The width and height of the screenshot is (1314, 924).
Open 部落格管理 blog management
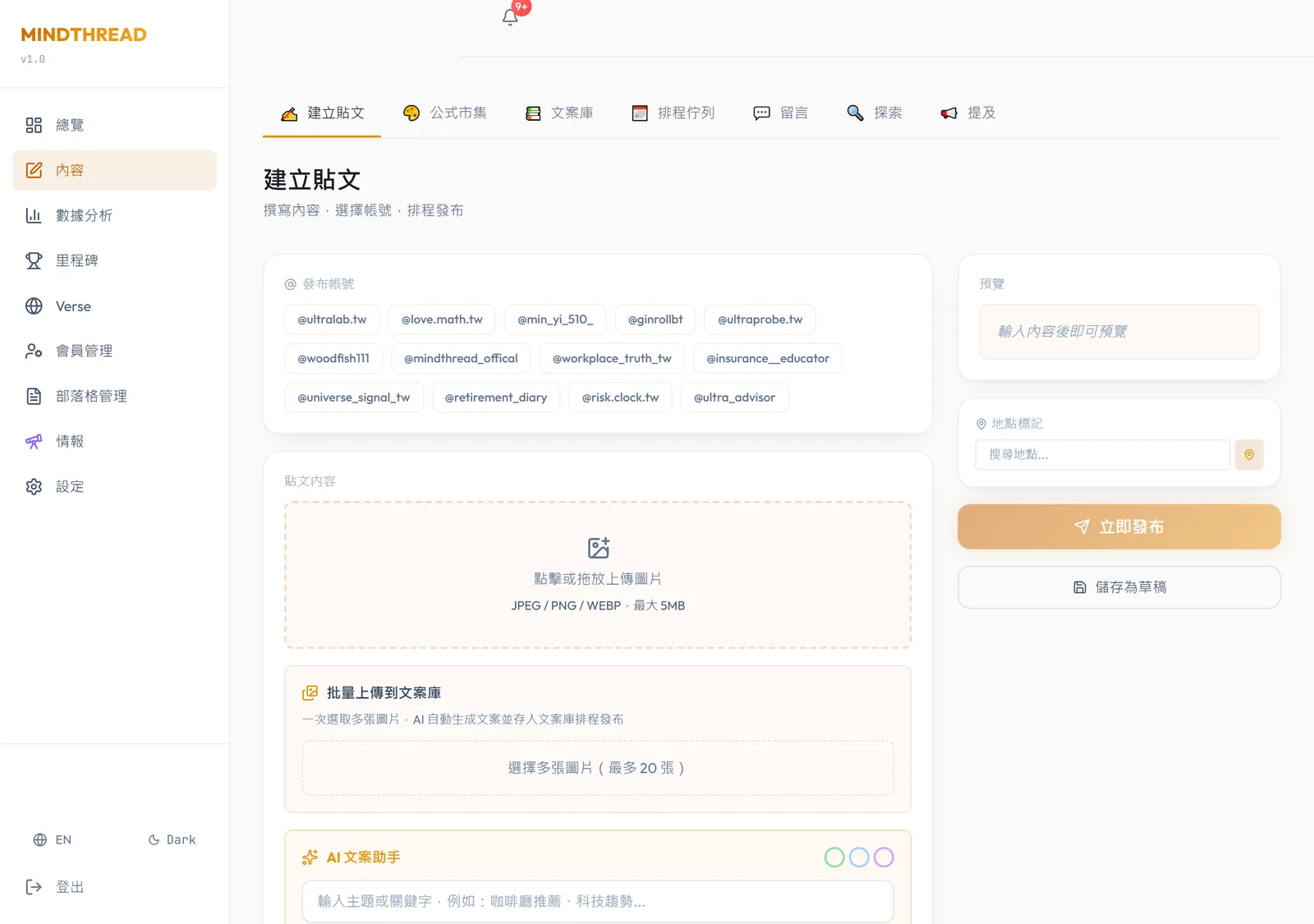coord(114,396)
